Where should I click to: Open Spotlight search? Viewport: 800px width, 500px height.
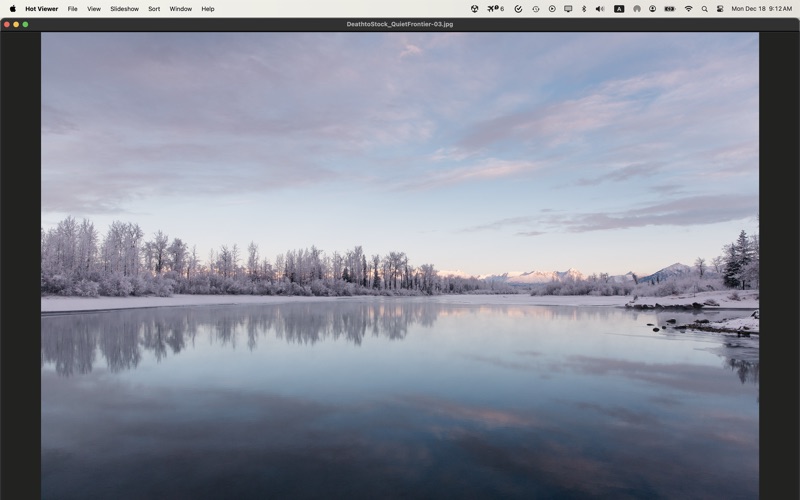coord(705,9)
